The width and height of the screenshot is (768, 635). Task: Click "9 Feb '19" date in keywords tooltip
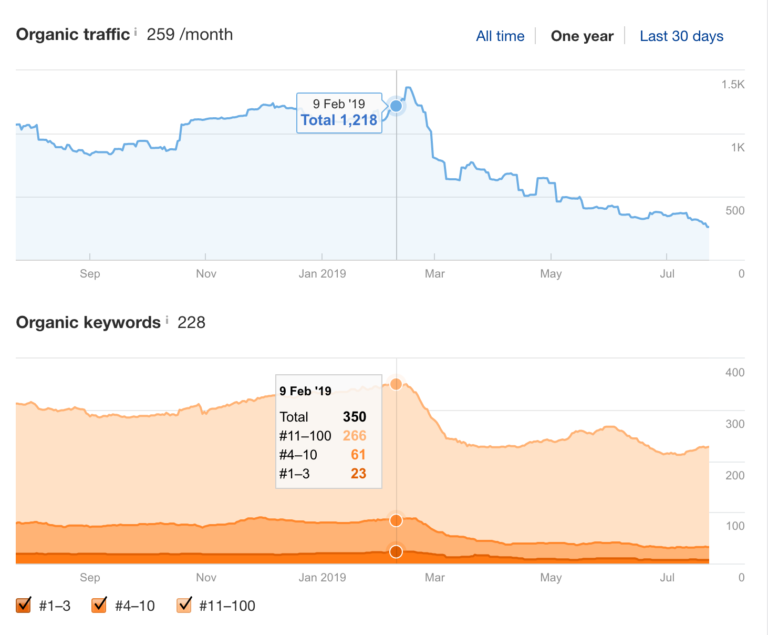(305, 391)
